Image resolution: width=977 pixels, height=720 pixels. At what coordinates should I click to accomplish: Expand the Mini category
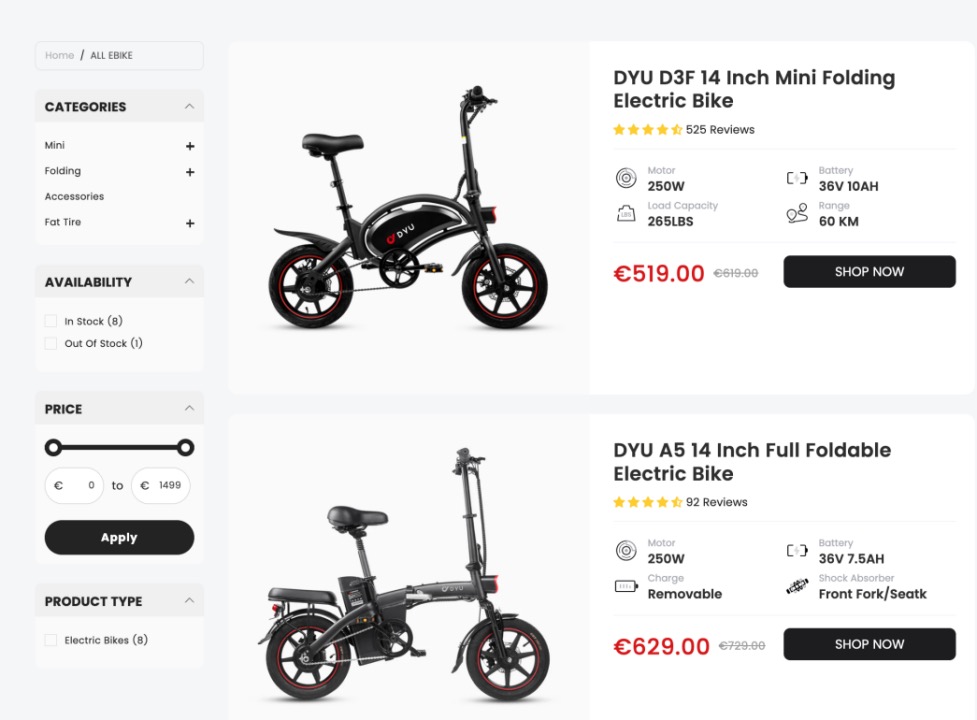click(x=190, y=146)
